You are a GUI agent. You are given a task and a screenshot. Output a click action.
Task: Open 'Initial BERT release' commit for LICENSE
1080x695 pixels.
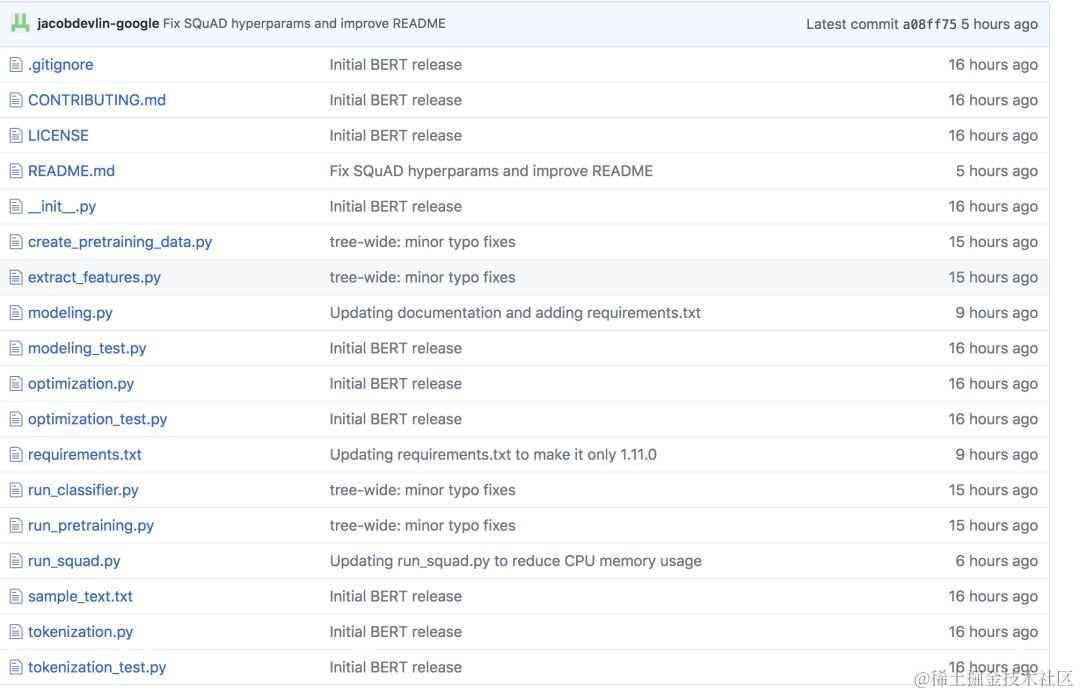396,136
